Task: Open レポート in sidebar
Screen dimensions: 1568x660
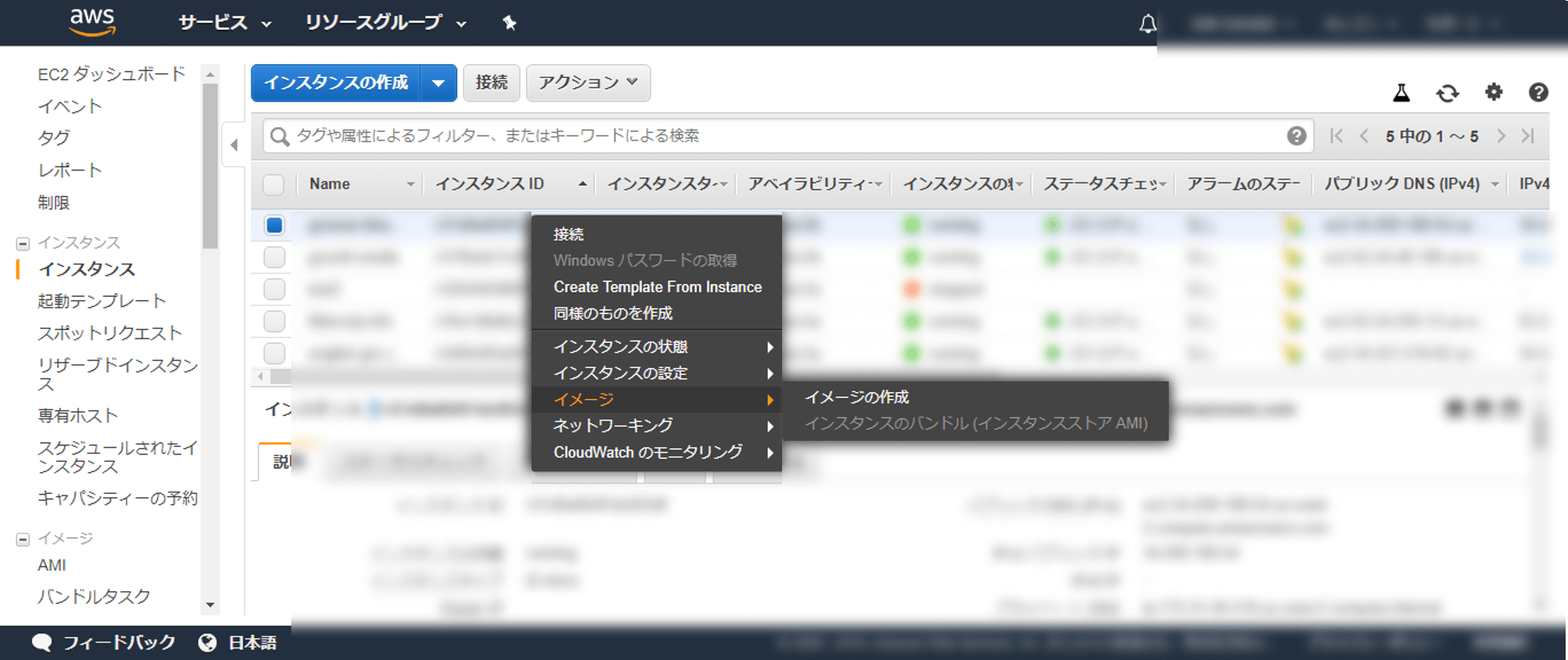Action: (x=70, y=171)
